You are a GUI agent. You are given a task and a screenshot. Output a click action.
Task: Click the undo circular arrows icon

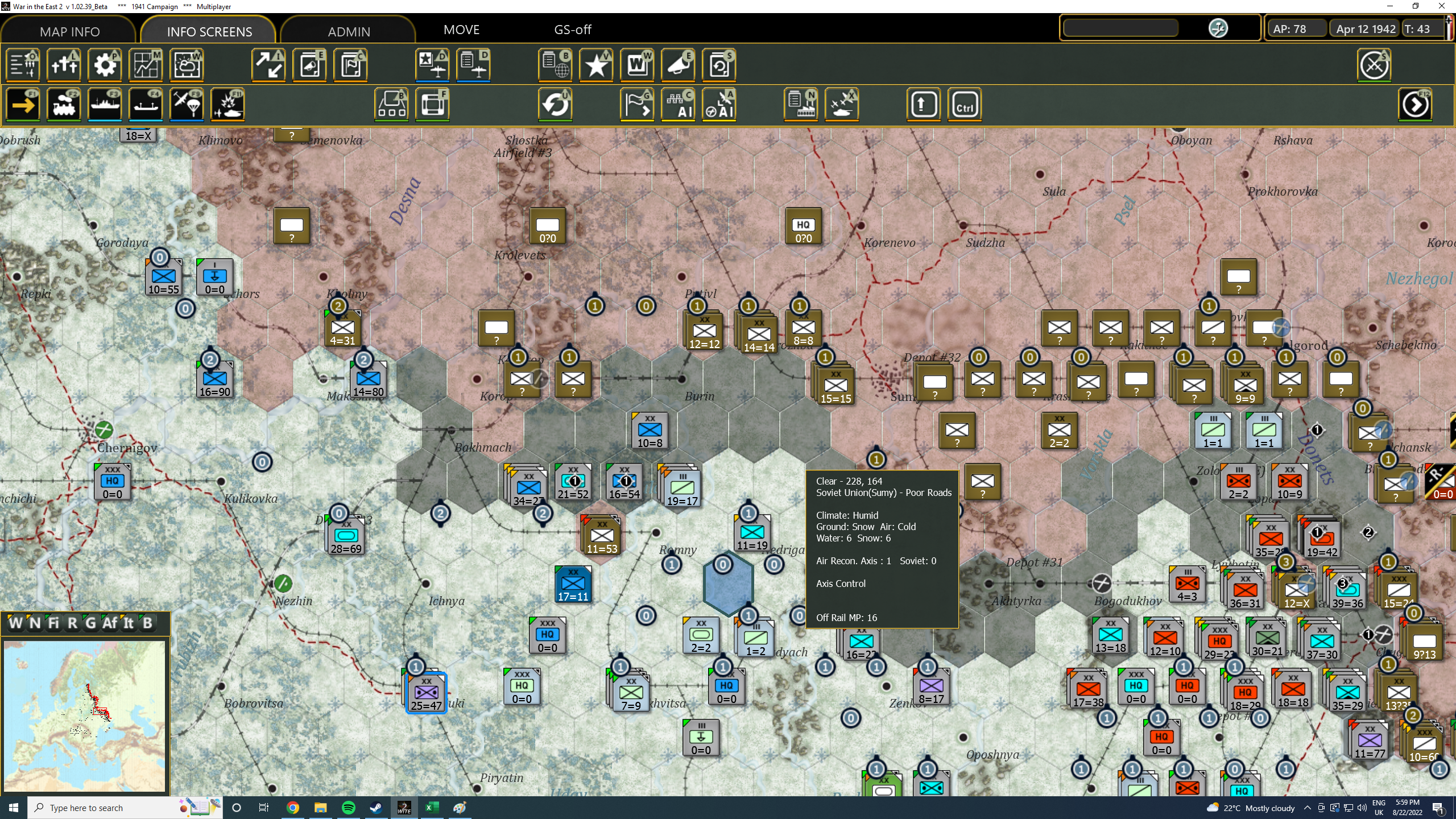[556, 105]
